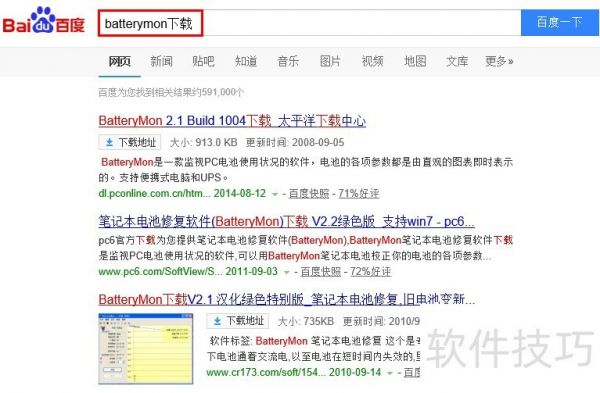Click the www.cr173.com/soft URL text

[x=266, y=372]
